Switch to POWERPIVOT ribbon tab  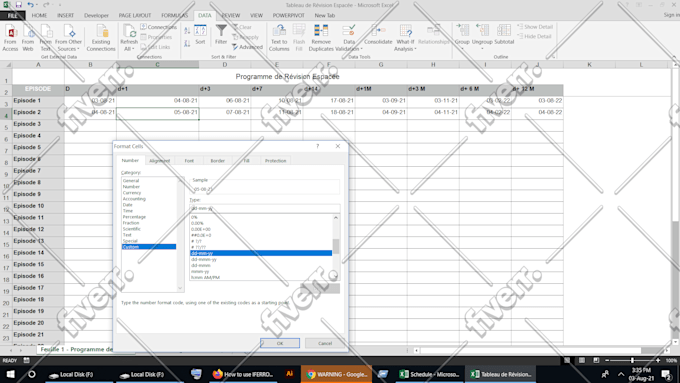coord(288,16)
